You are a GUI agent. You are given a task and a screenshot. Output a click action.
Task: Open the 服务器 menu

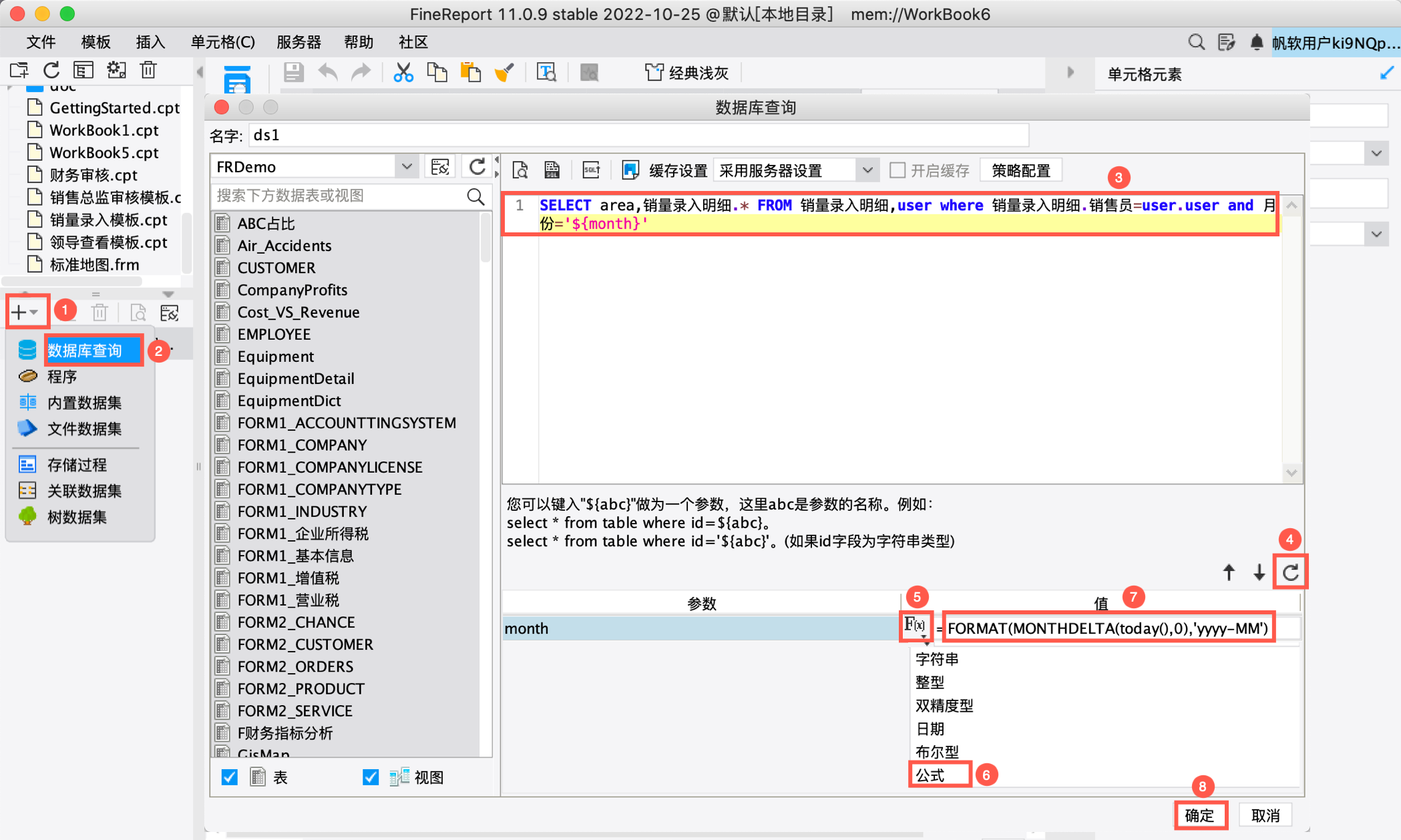[x=298, y=42]
